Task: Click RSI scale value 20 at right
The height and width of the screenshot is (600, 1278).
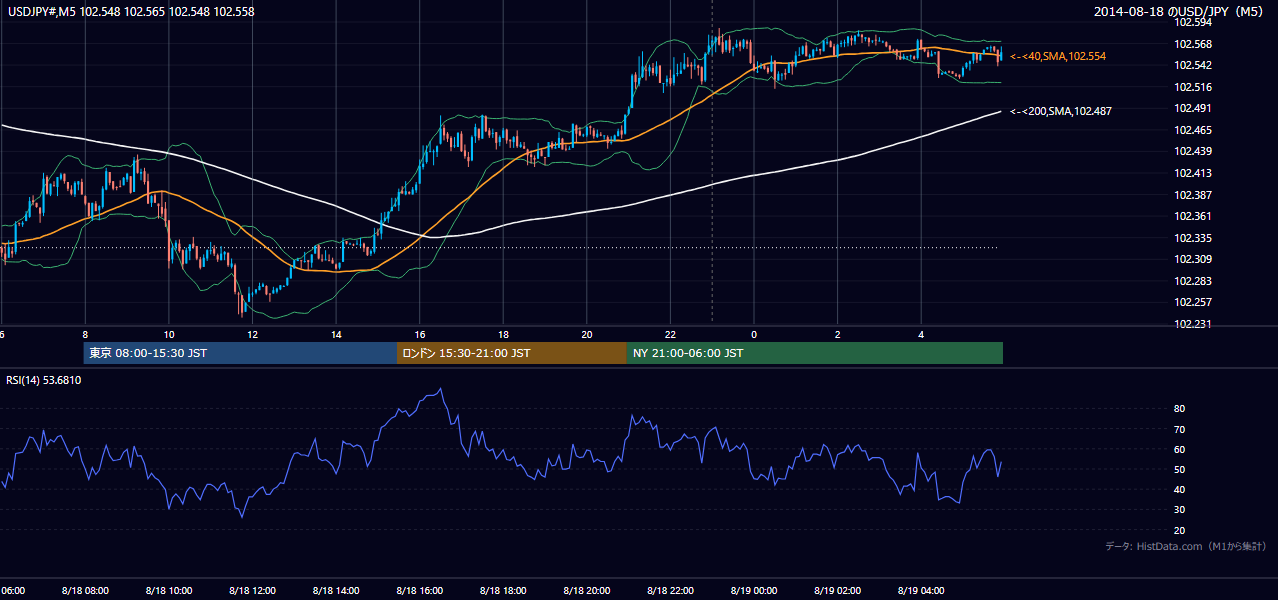Action: [x=1179, y=530]
